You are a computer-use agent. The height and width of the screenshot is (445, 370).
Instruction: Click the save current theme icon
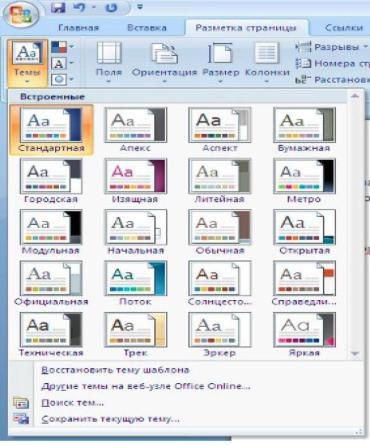pyautogui.click(x=21, y=418)
